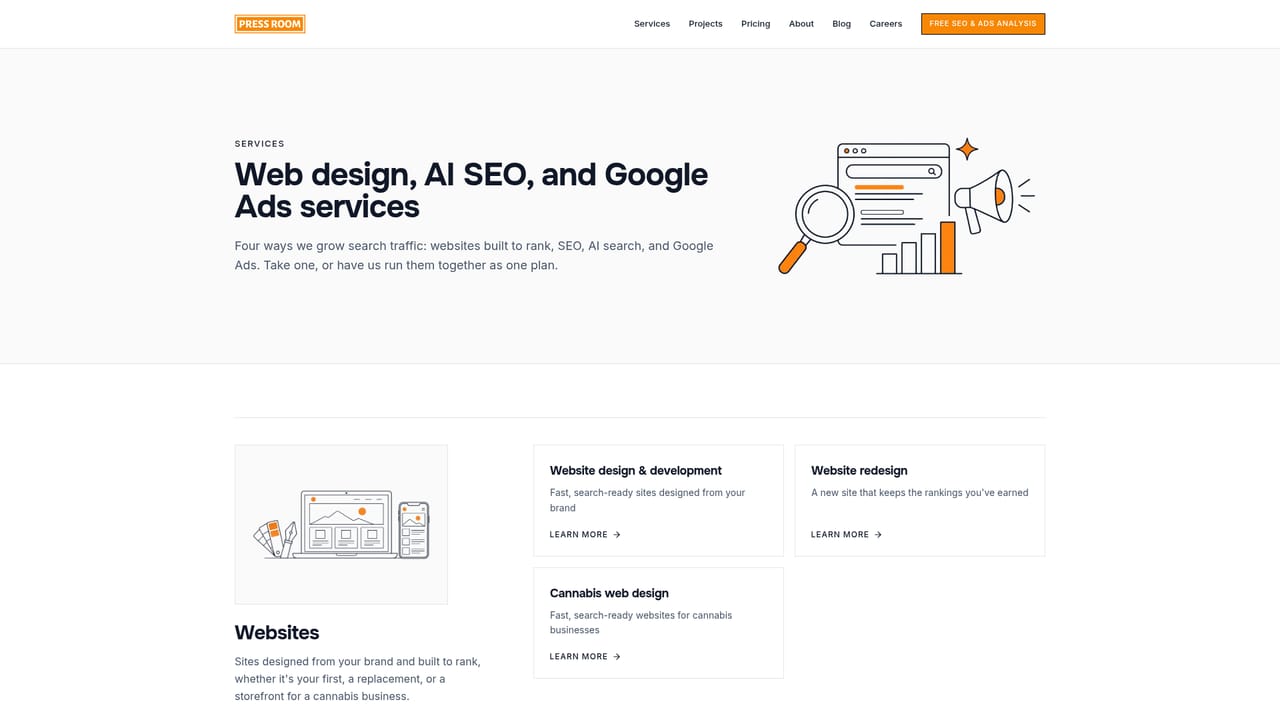Click the "Sites designed from your brand" paragraph

click(358, 679)
